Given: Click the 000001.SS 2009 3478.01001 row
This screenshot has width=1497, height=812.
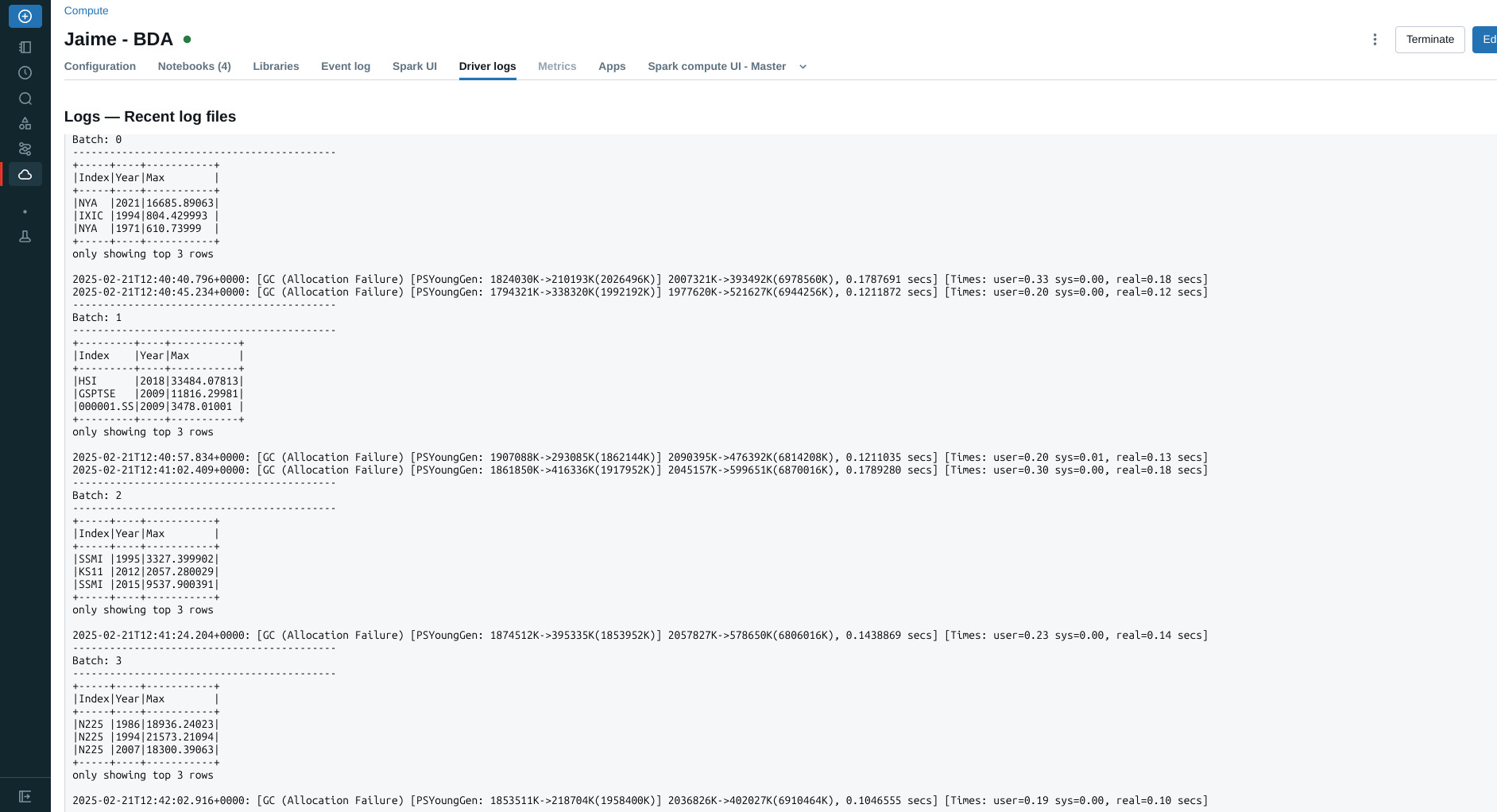Looking at the screenshot, I should pos(158,407).
